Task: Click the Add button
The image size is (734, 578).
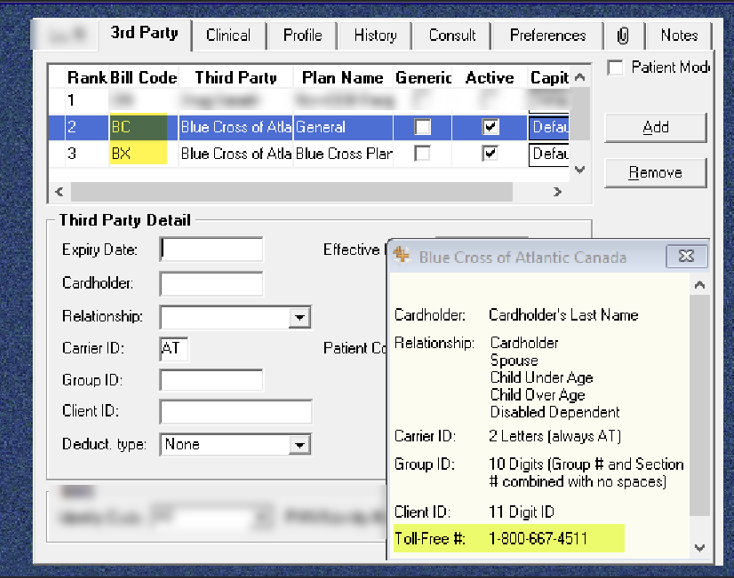Action: point(655,127)
